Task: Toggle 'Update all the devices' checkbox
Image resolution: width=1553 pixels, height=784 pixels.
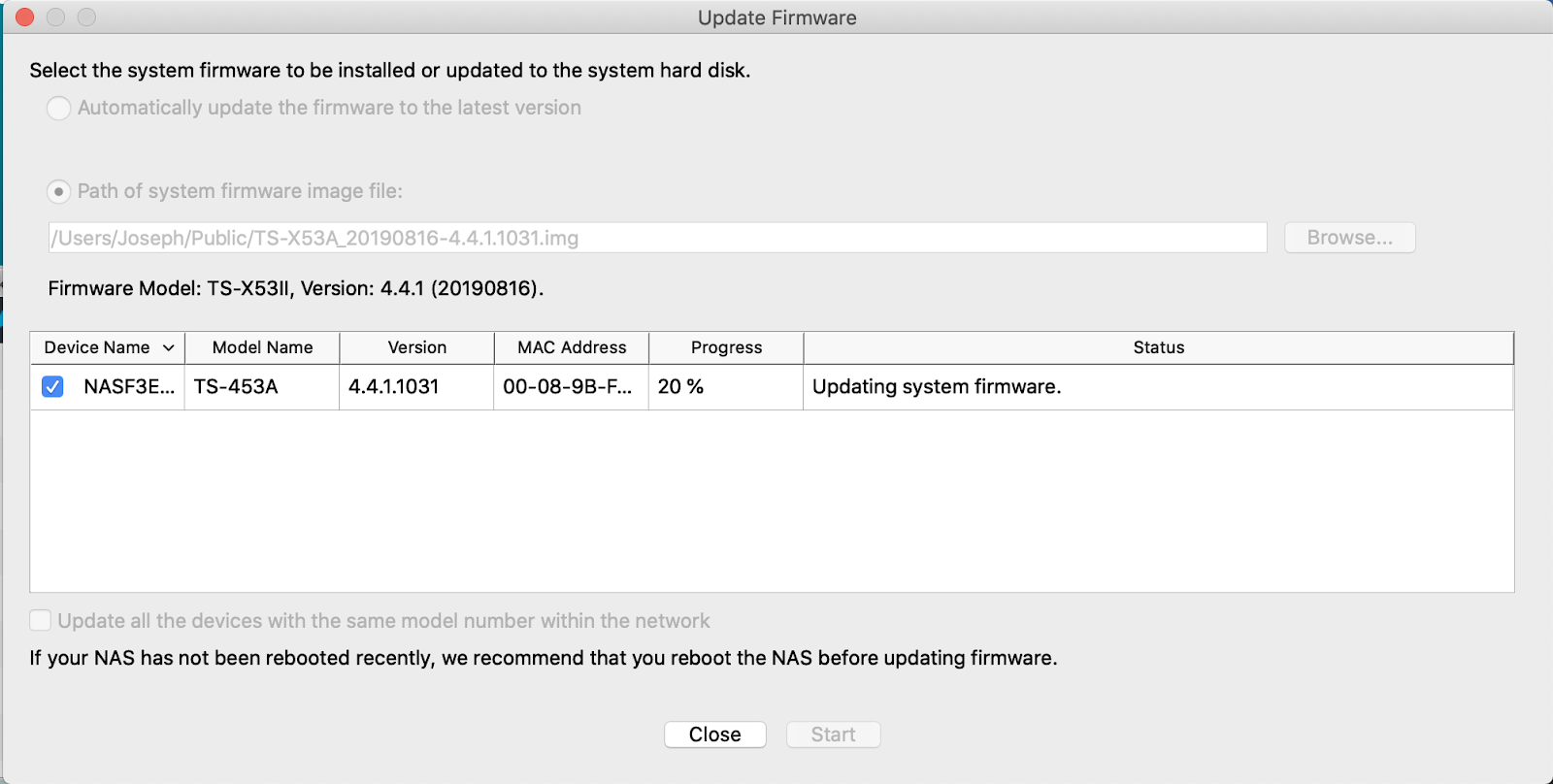Action: point(41,620)
